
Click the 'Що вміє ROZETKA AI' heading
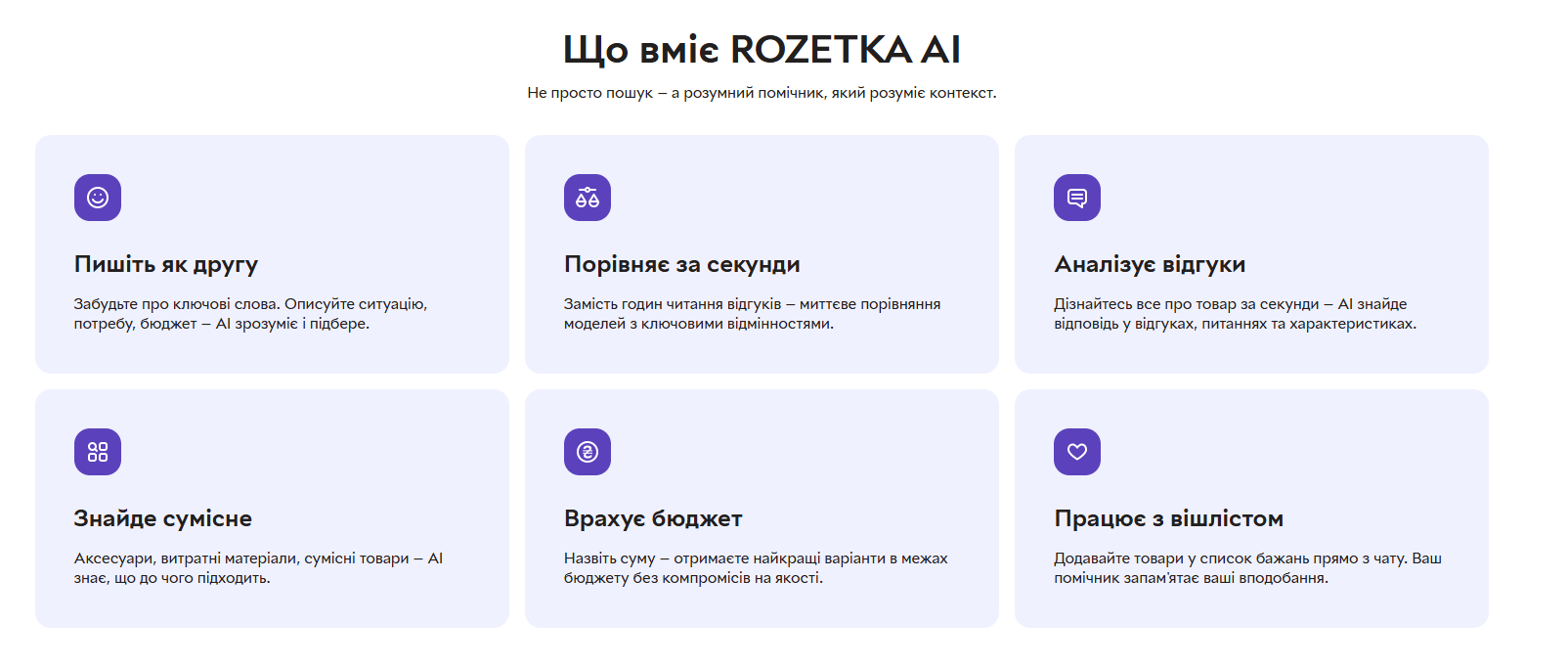point(762,49)
